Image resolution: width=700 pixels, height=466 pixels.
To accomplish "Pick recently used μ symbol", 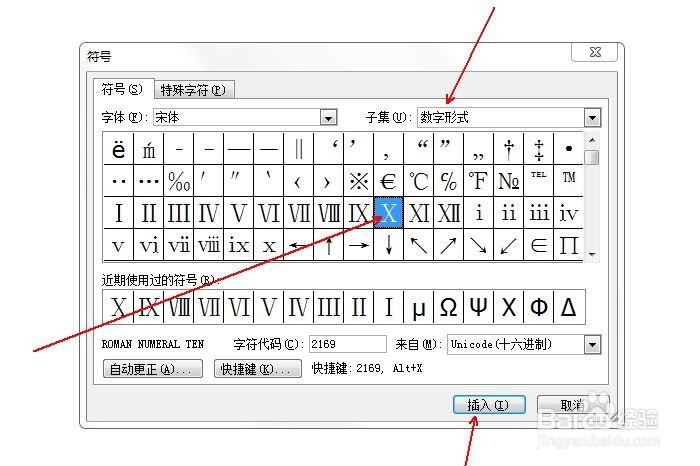I will tap(418, 307).
